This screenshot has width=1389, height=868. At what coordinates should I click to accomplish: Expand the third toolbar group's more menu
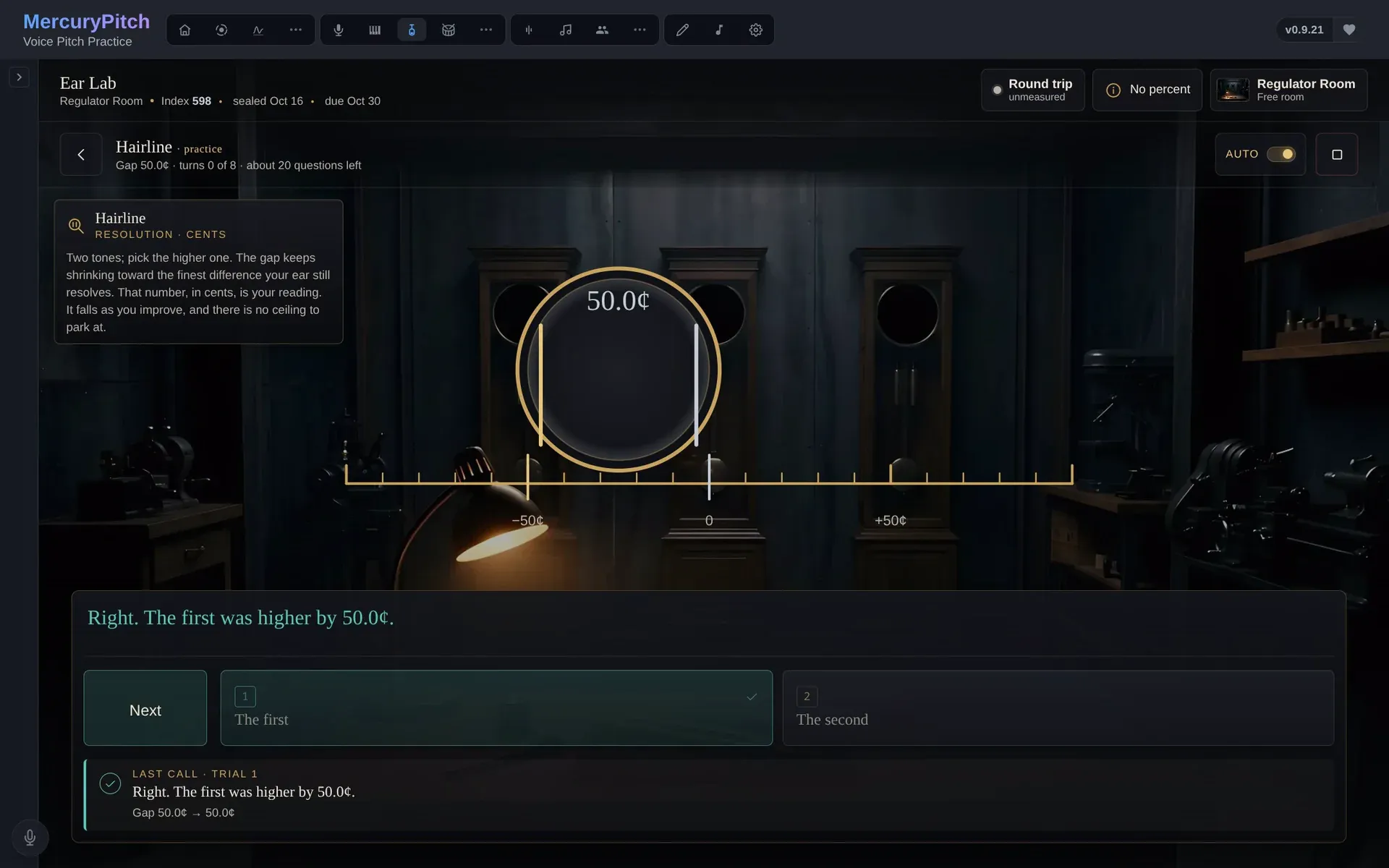coord(640,30)
